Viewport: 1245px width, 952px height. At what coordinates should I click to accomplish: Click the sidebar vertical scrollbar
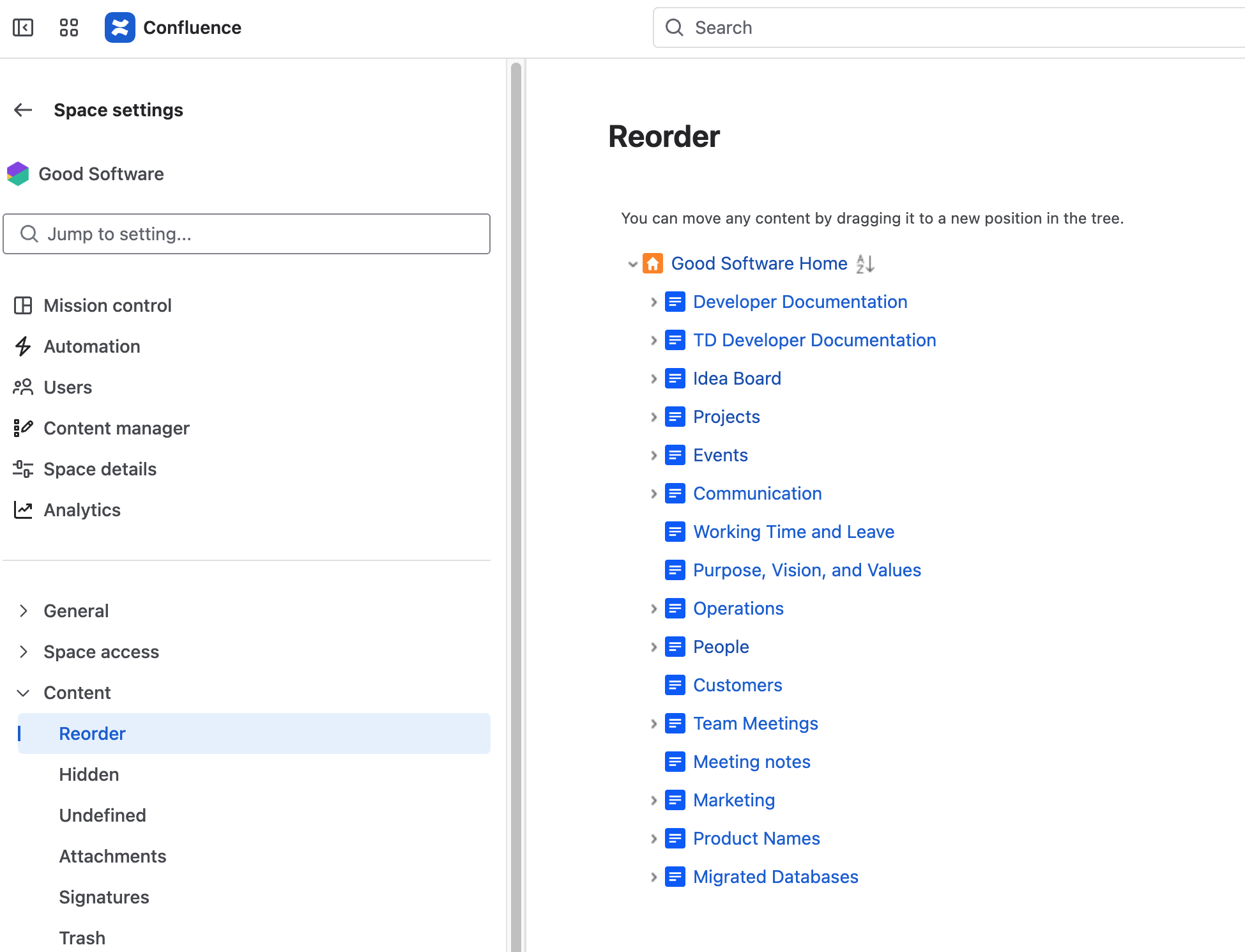pos(516,505)
